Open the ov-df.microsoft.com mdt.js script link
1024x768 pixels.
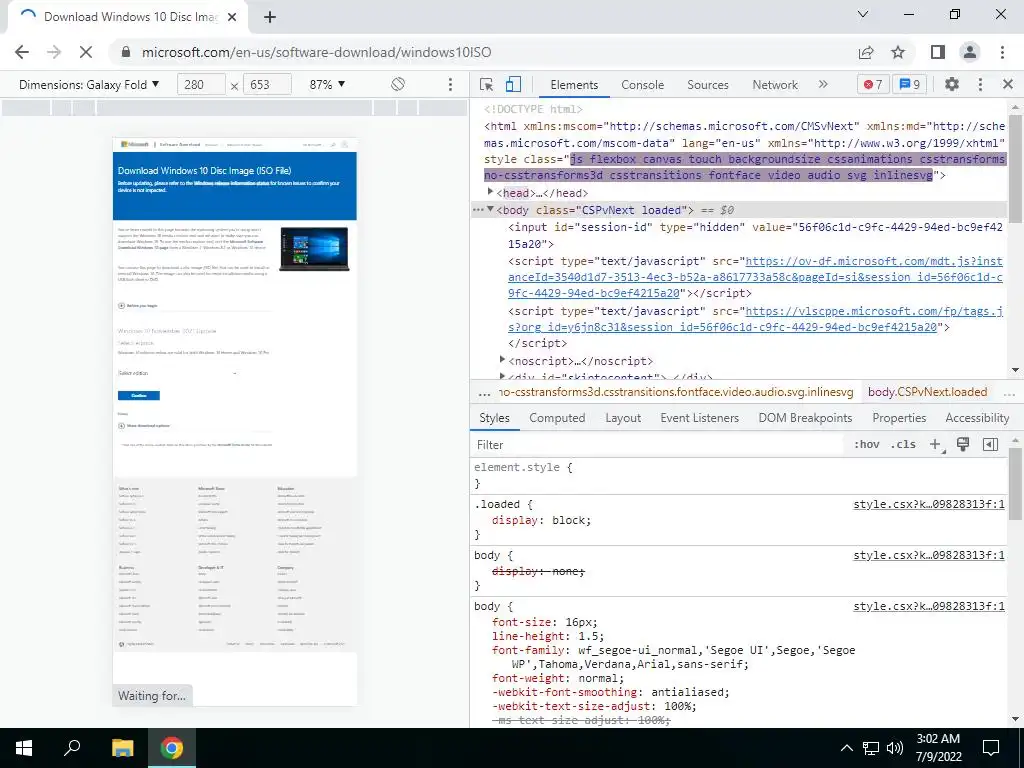755,277
